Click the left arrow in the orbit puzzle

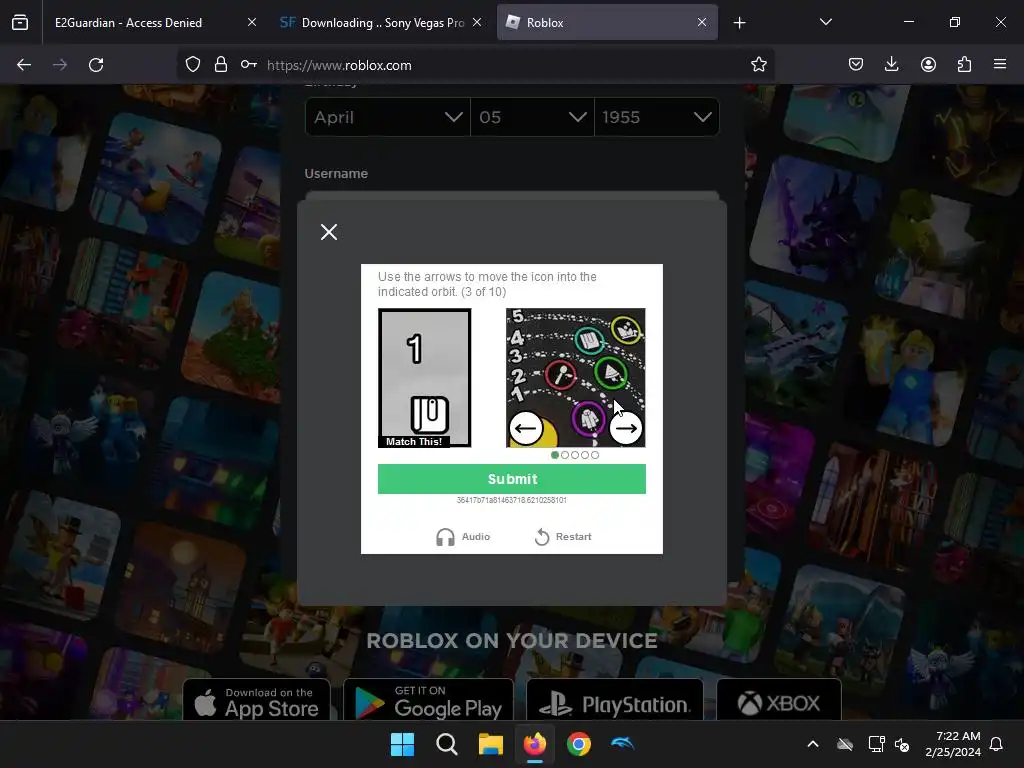click(526, 428)
